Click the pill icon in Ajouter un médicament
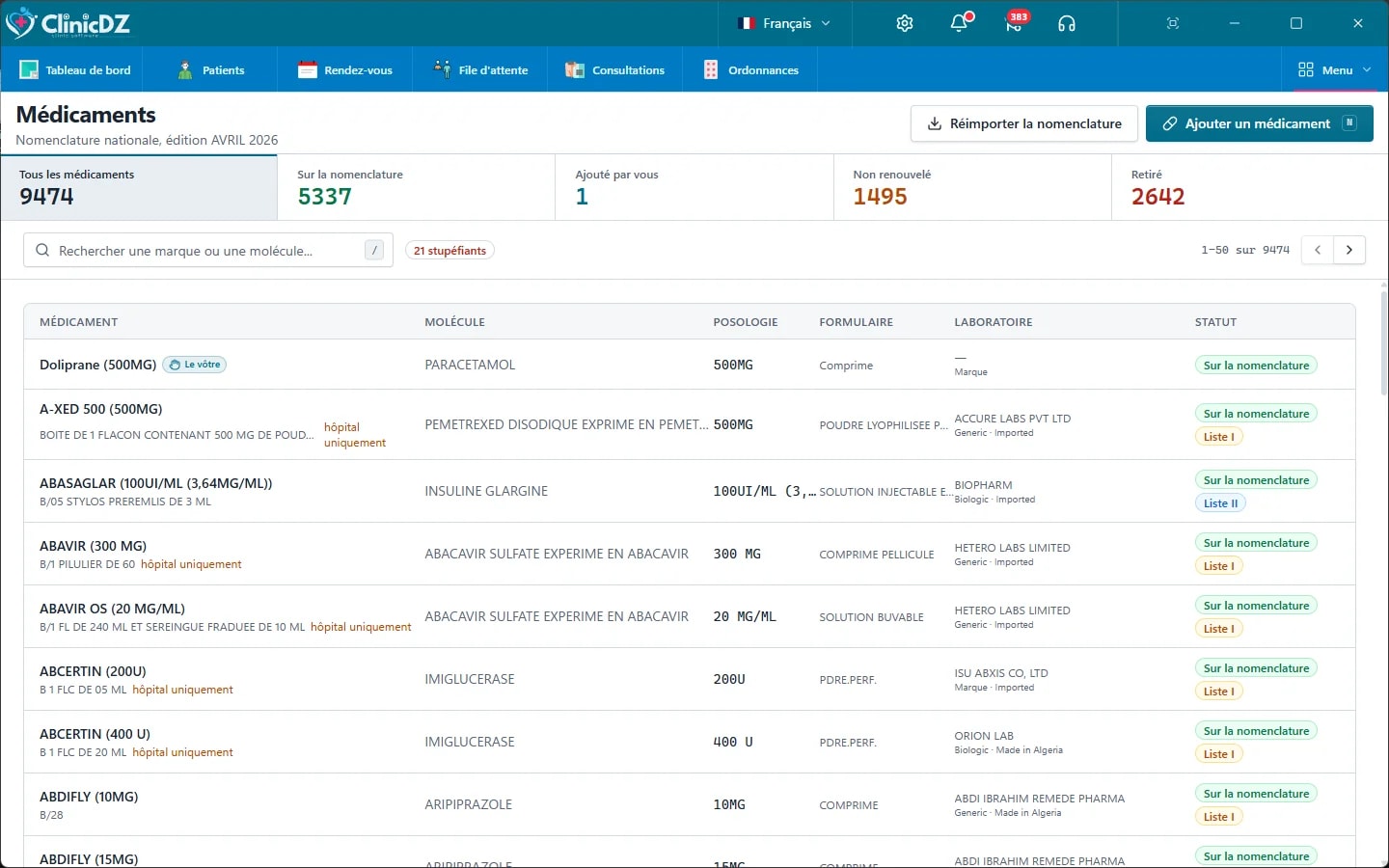This screenshot has height=868, width=1389. click(1169, 123)
